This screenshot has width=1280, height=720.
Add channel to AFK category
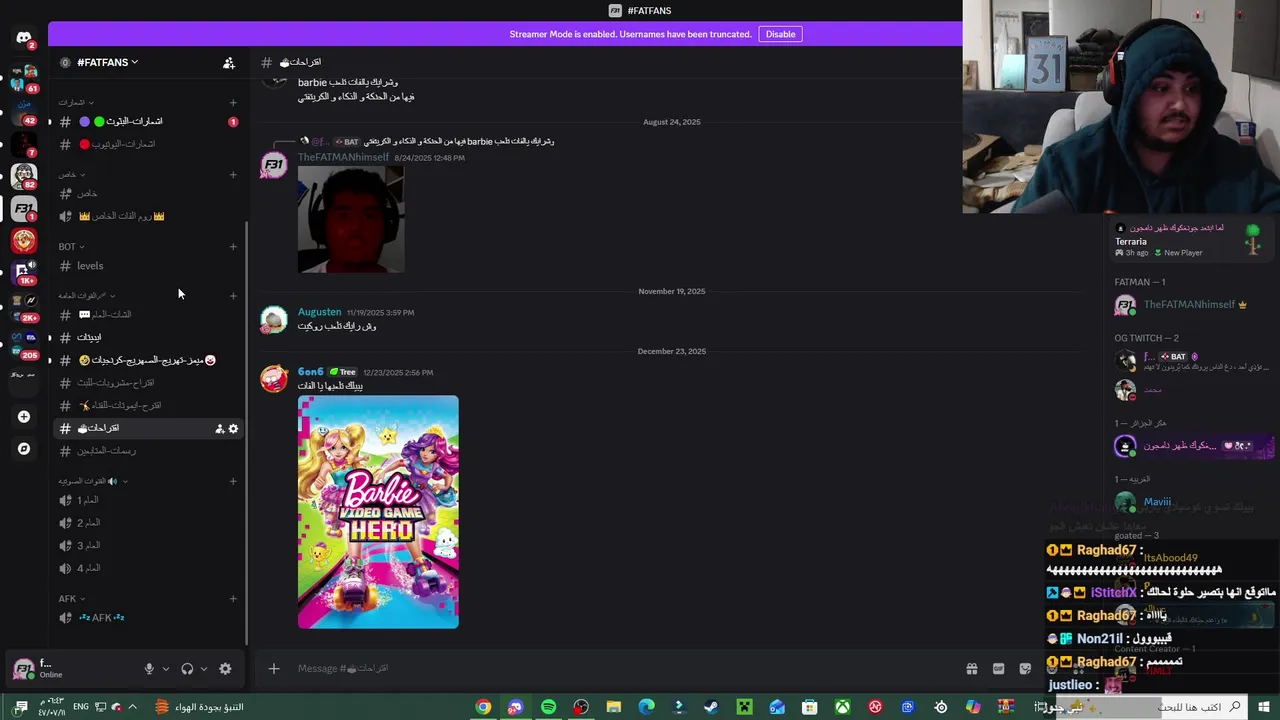233,599
